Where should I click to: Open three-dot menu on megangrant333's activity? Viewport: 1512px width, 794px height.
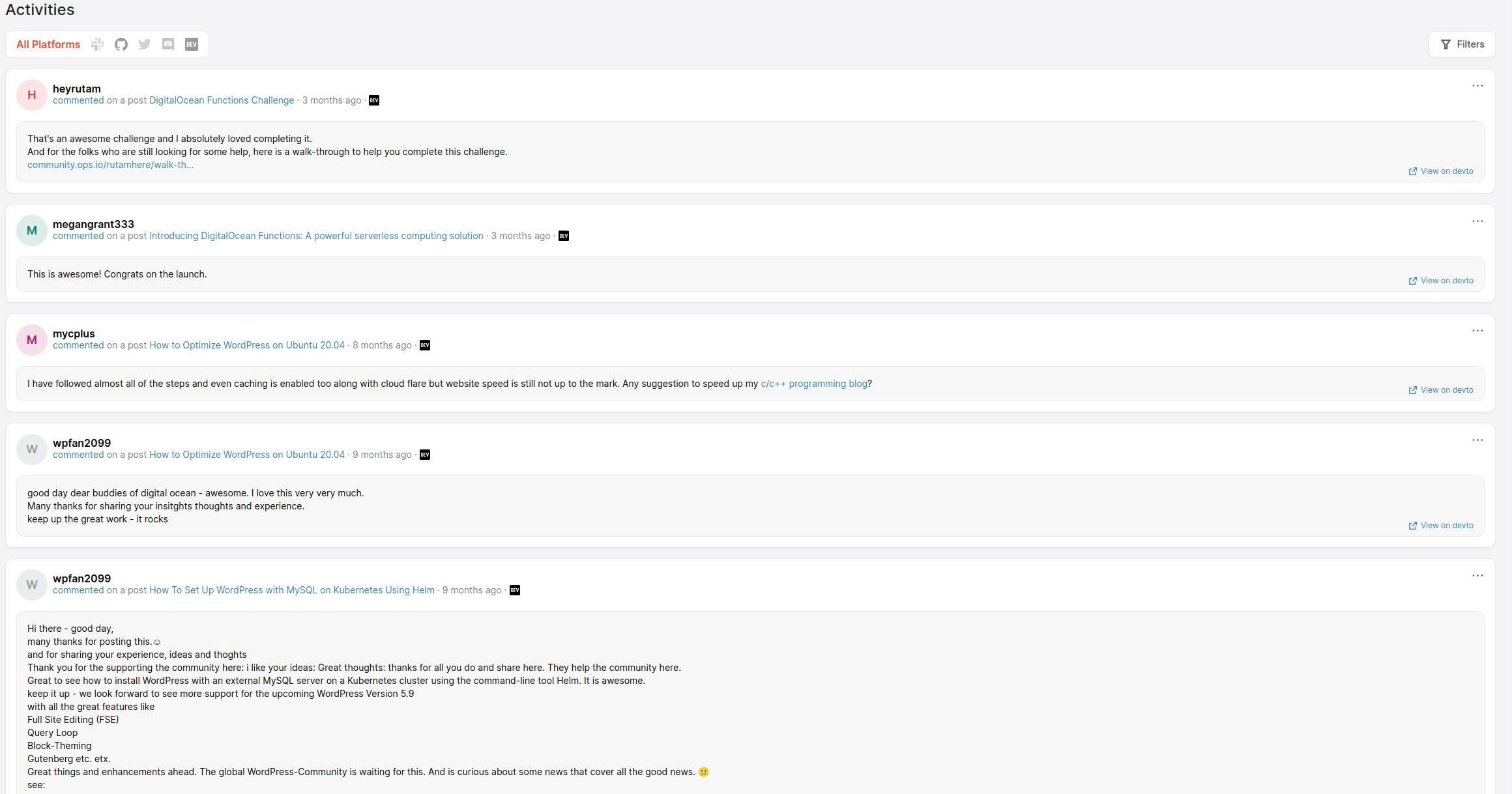pos(1477,221)
